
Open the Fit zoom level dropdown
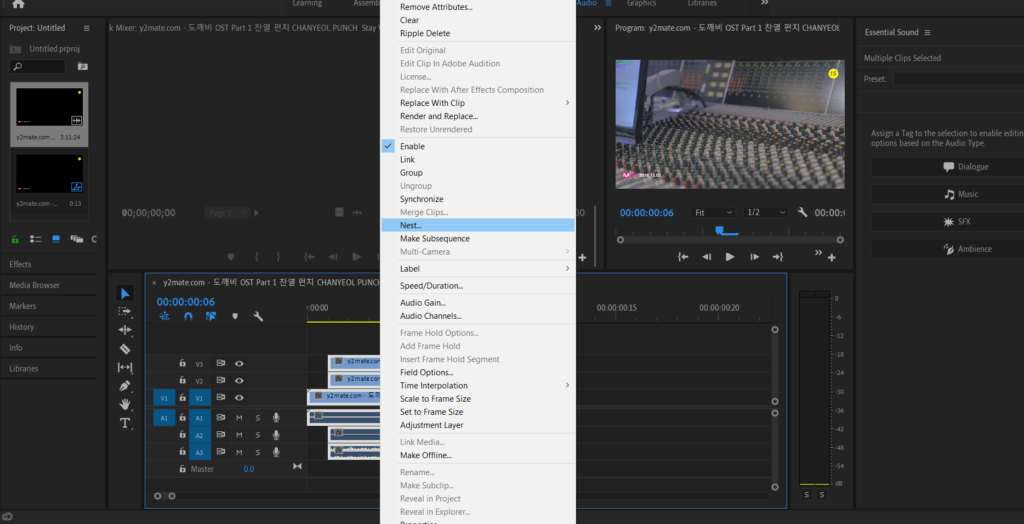pyautogui.click(x=713, y=212)
